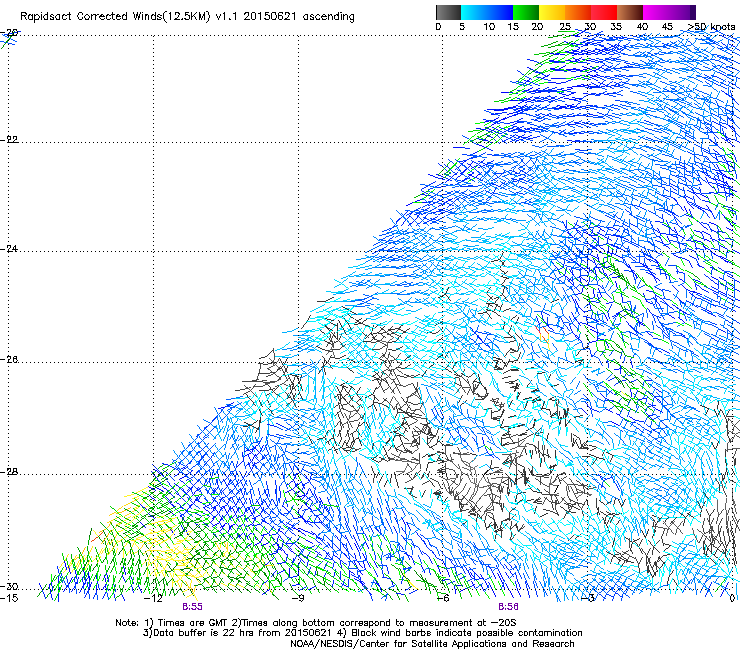Click the NOAA/NESDIS credit line
This screenshot has height=650, width=740.
pos(432,644)
